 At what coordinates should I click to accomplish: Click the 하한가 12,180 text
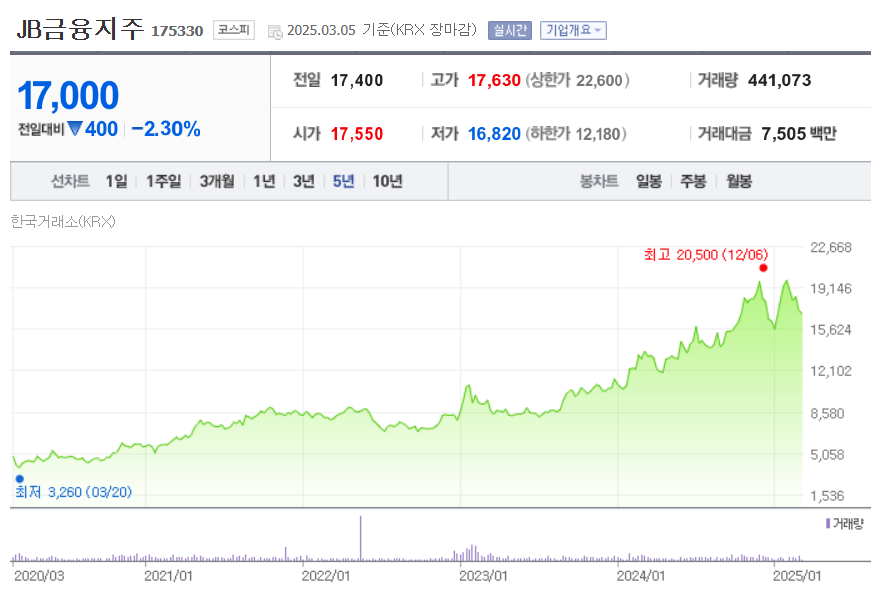click(x=576, y=134)
